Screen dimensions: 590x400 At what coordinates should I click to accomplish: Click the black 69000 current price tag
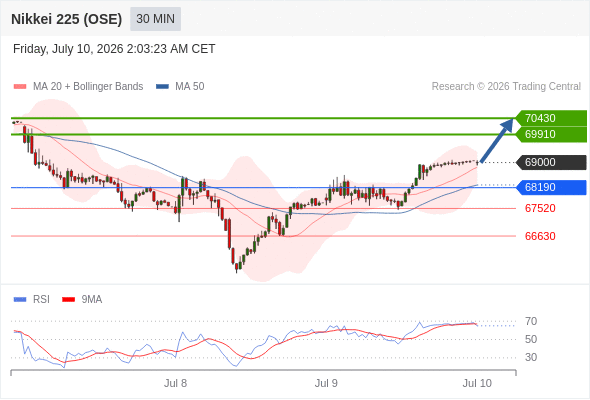pyautogui.click(x=551, y=163)
